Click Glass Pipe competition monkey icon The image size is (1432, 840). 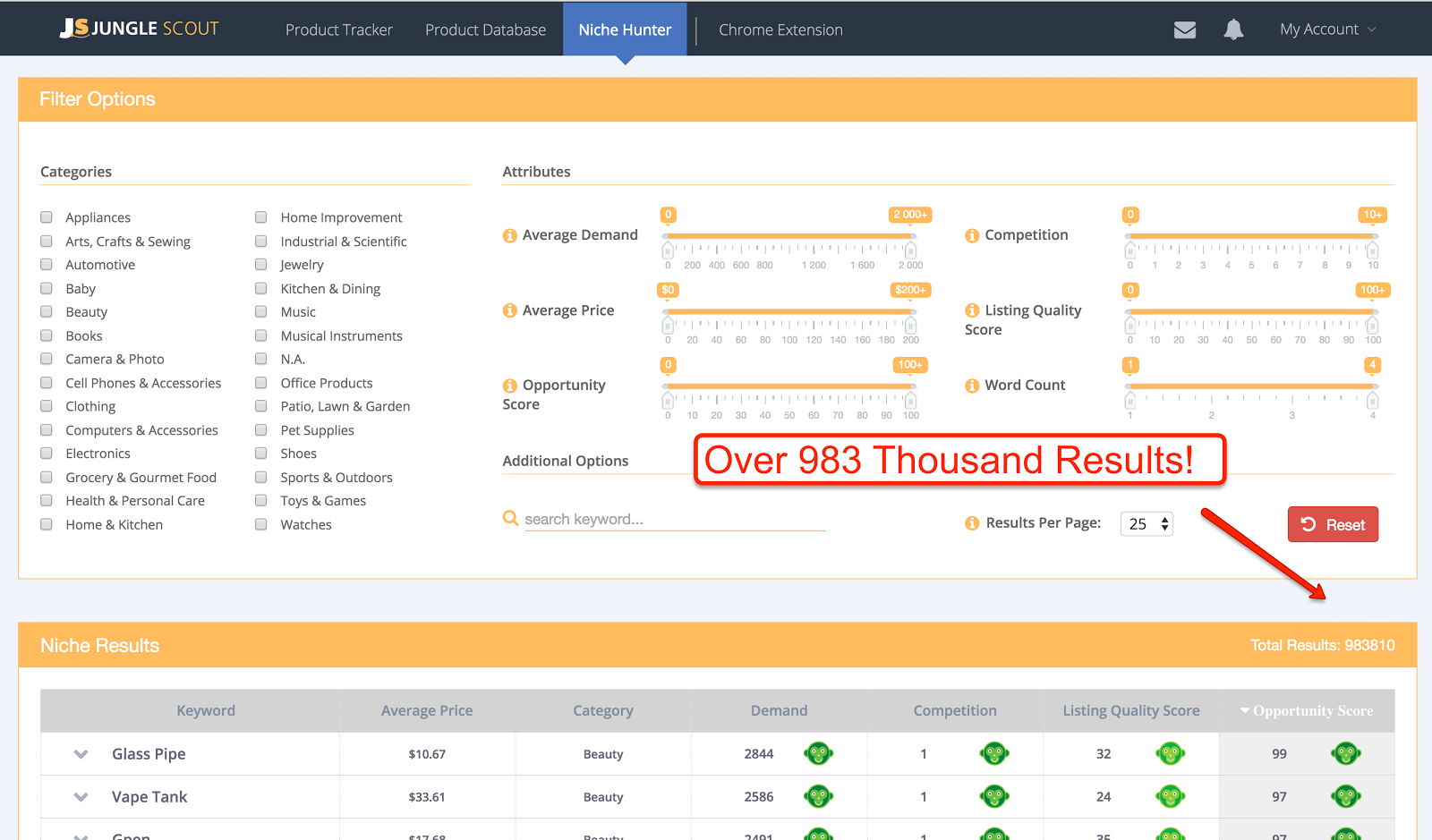click(x=994, y=754)
